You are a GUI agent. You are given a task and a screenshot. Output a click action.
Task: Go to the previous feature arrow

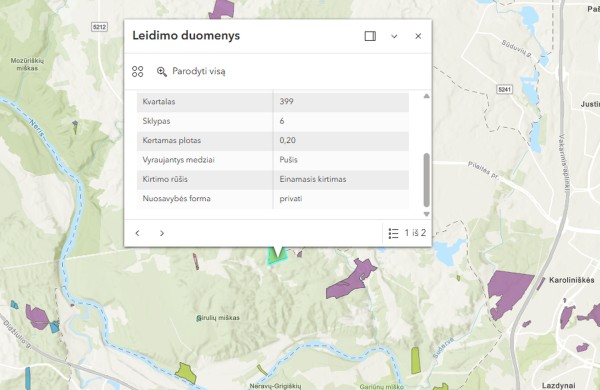click(137, 233)
